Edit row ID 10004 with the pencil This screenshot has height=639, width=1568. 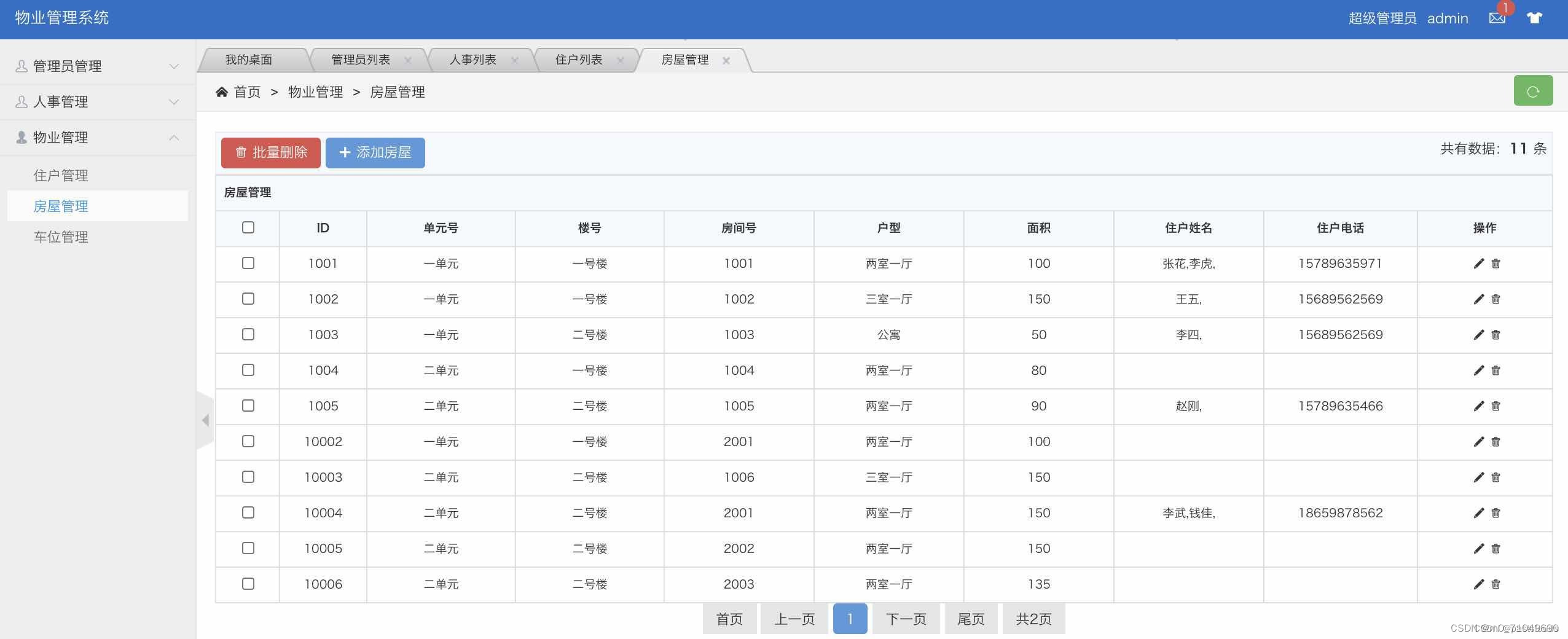coord(1479,513)
